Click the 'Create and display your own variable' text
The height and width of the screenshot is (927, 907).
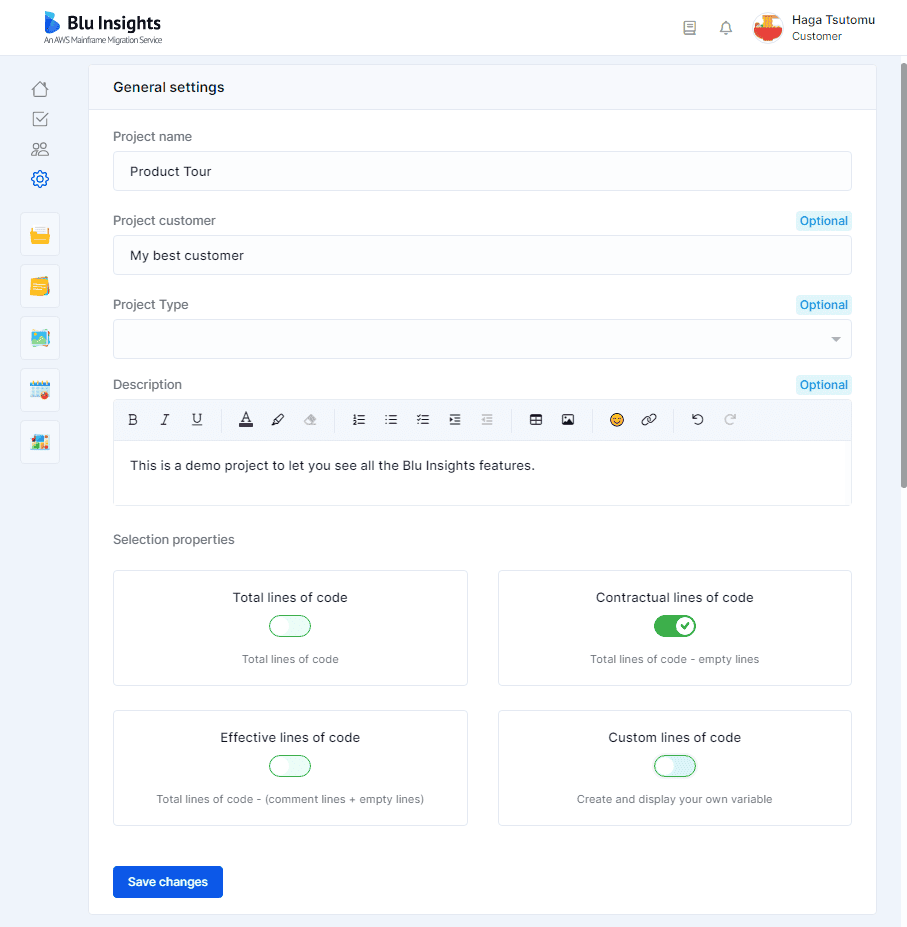pyautogui.click(x=675, y=799)
